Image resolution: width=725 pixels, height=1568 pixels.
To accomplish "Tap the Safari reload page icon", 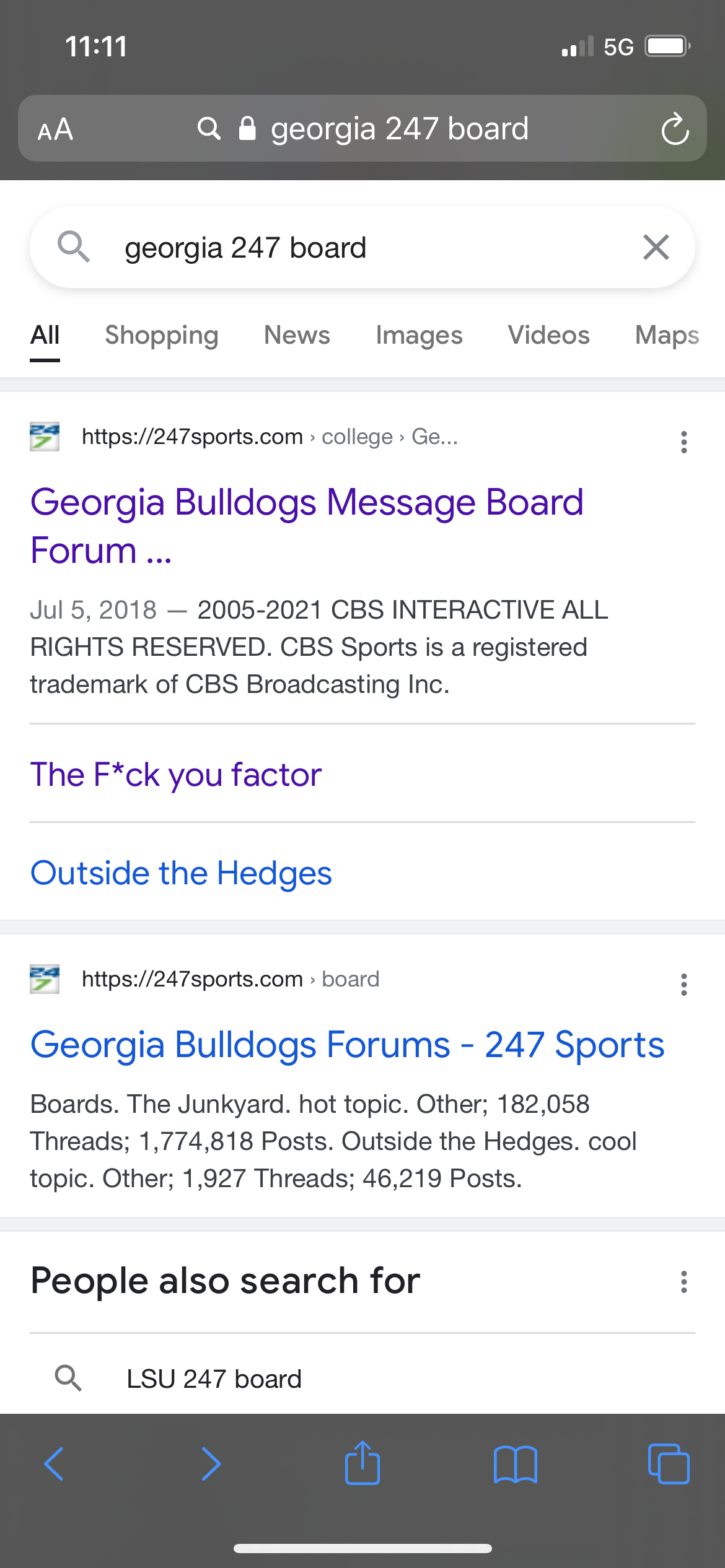I will (674, 129).
